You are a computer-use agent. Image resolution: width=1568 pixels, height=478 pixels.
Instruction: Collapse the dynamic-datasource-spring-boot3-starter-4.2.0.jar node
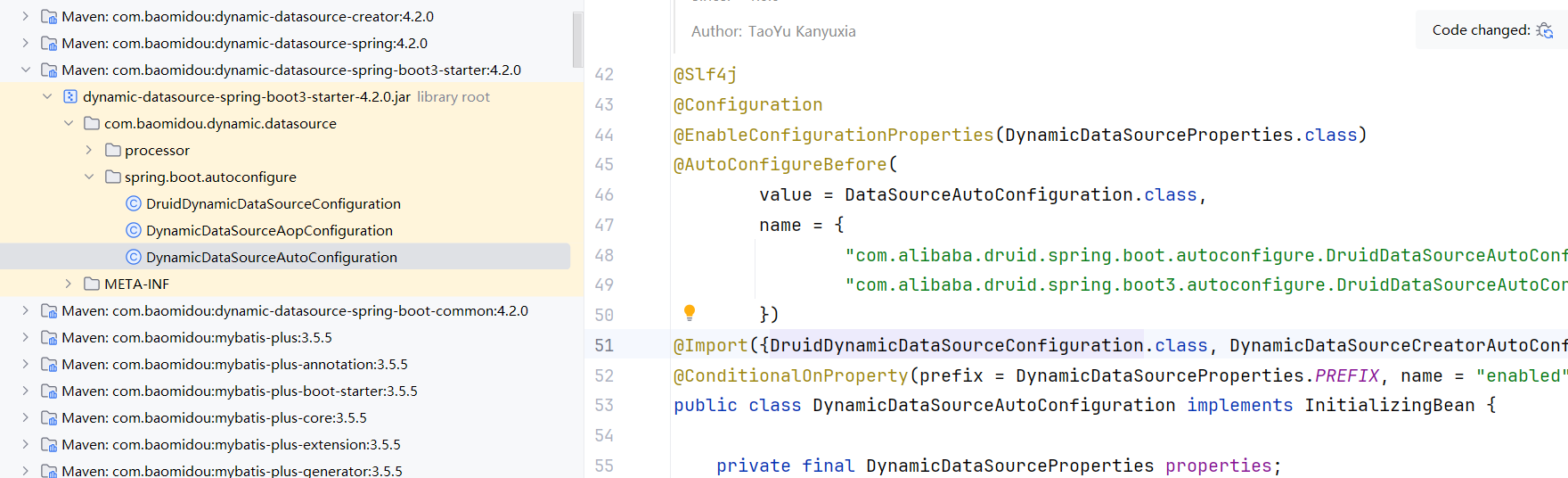point(46,96)
